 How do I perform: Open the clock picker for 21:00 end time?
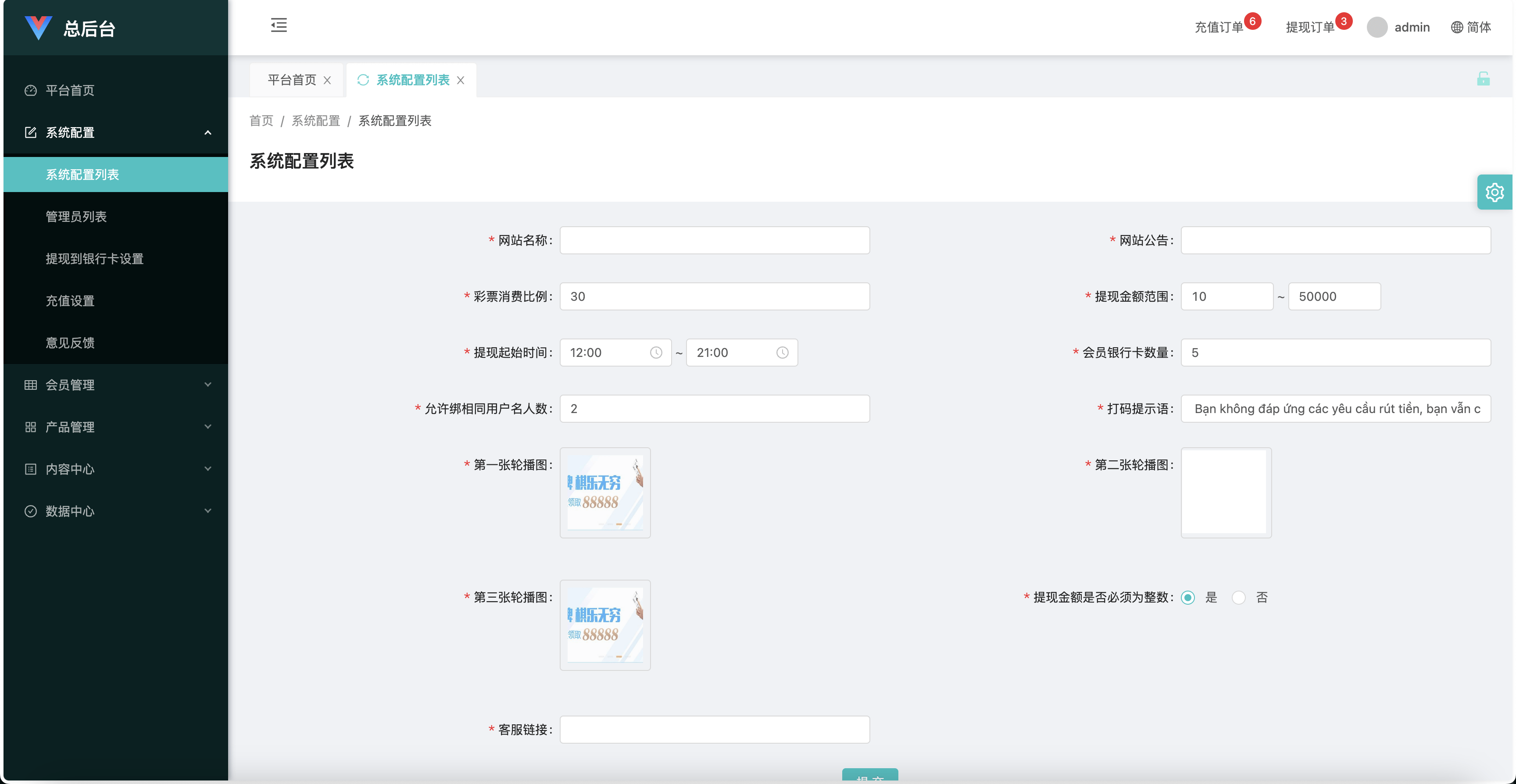click(783, 352)
